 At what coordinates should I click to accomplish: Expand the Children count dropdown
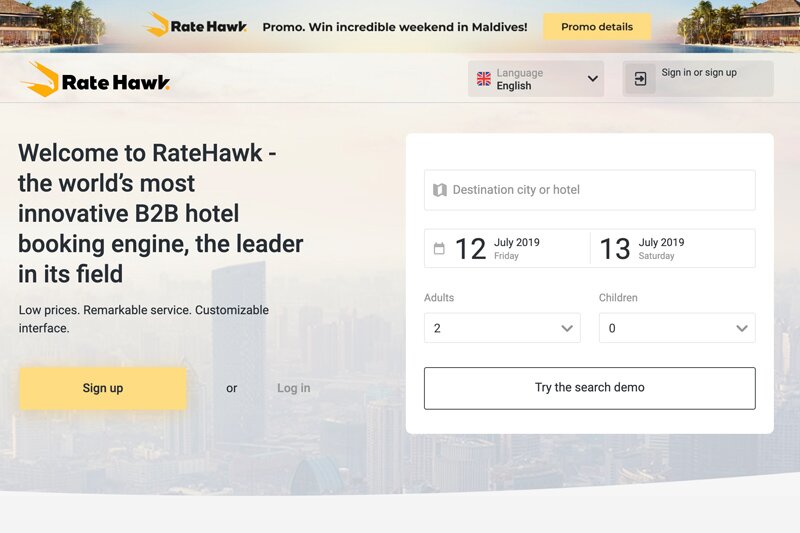[677, 328]
